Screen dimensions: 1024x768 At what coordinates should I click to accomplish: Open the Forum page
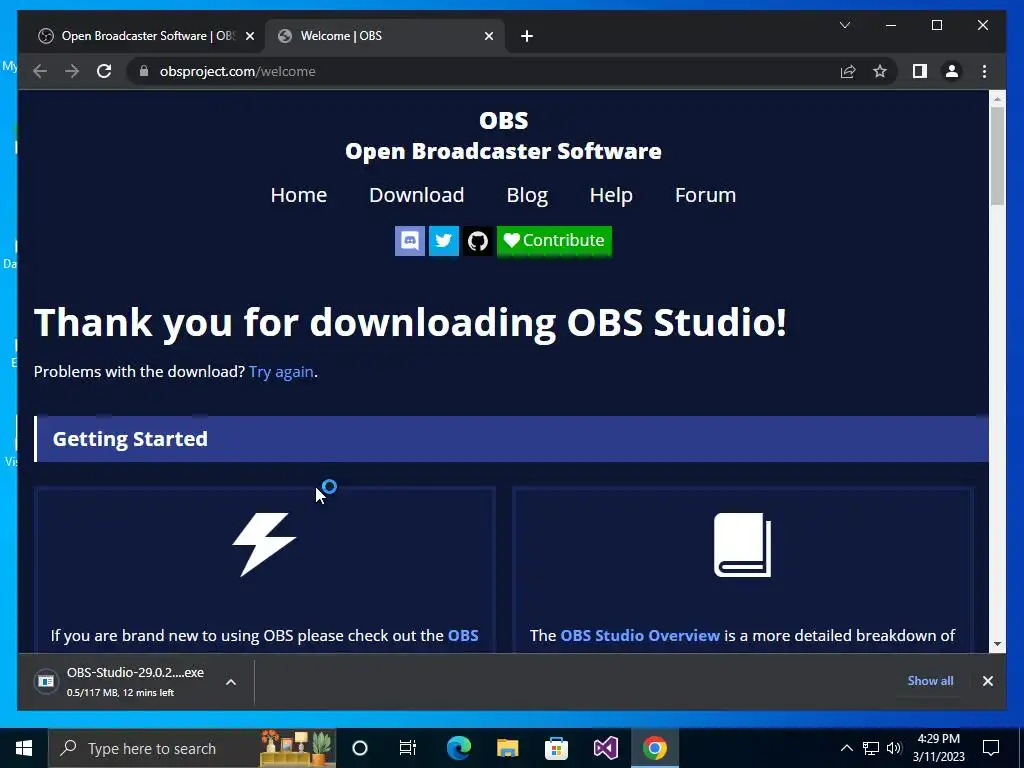tap(705, 195)
